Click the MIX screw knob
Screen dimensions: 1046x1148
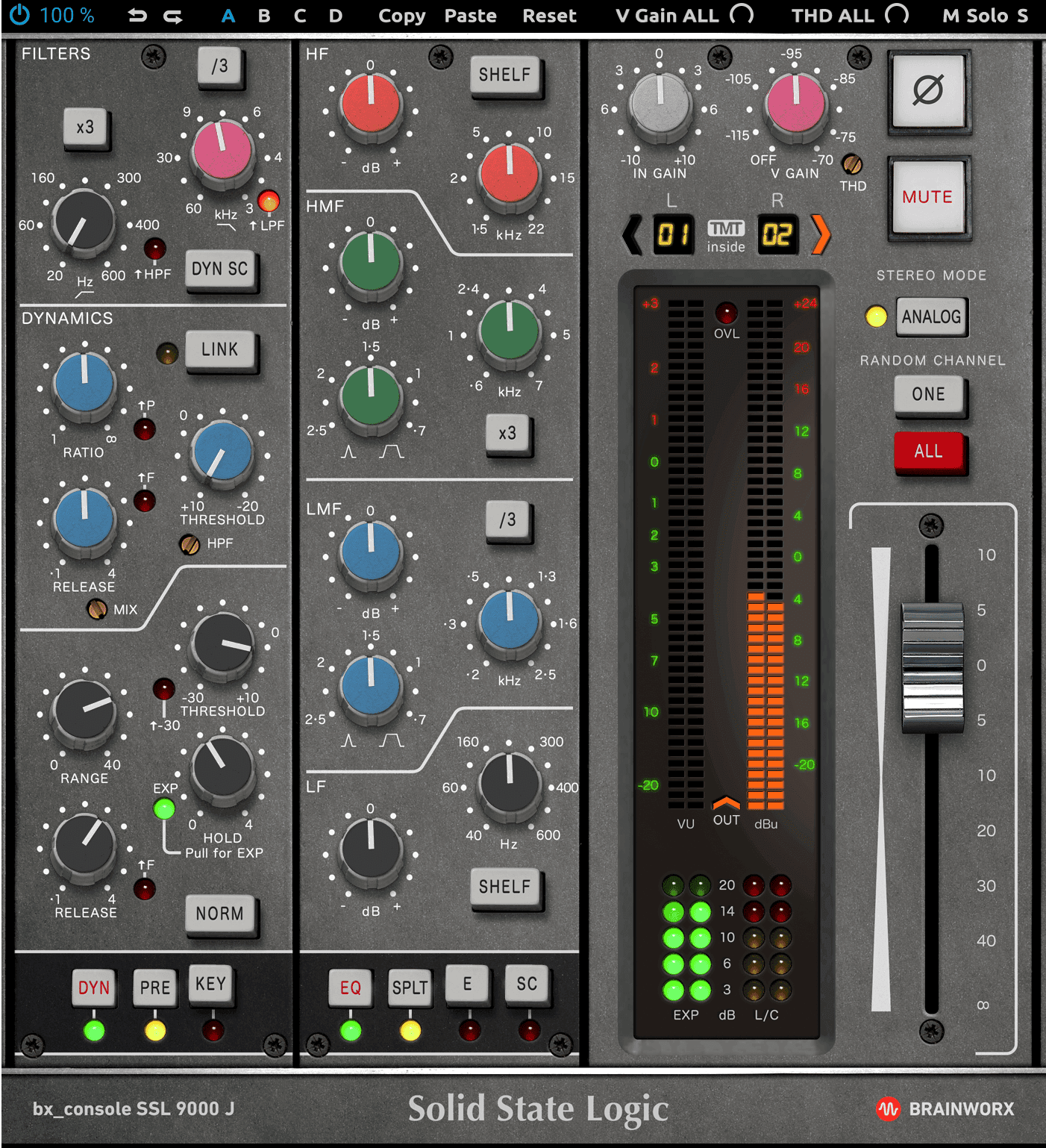pos(97,609)
